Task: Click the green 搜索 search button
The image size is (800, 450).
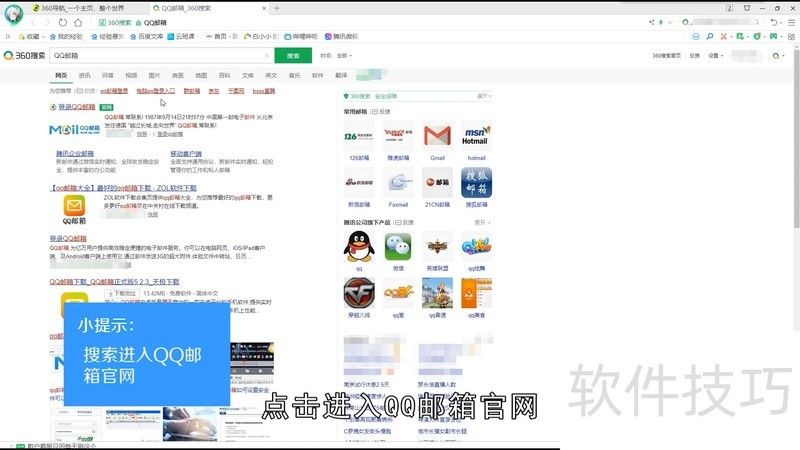Action: click(293, 55)
